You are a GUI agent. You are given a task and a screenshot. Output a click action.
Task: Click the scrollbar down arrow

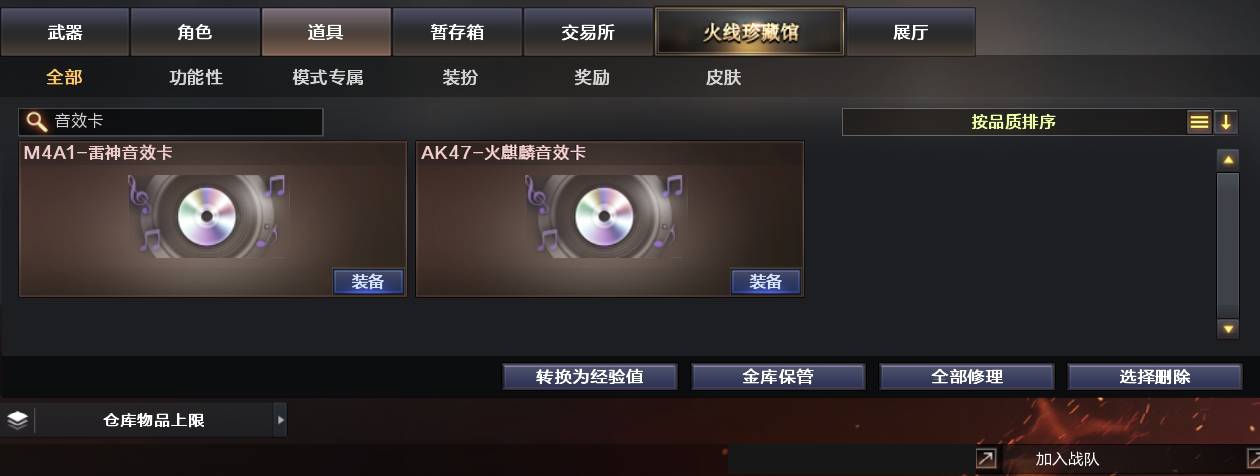[1228, 328]
